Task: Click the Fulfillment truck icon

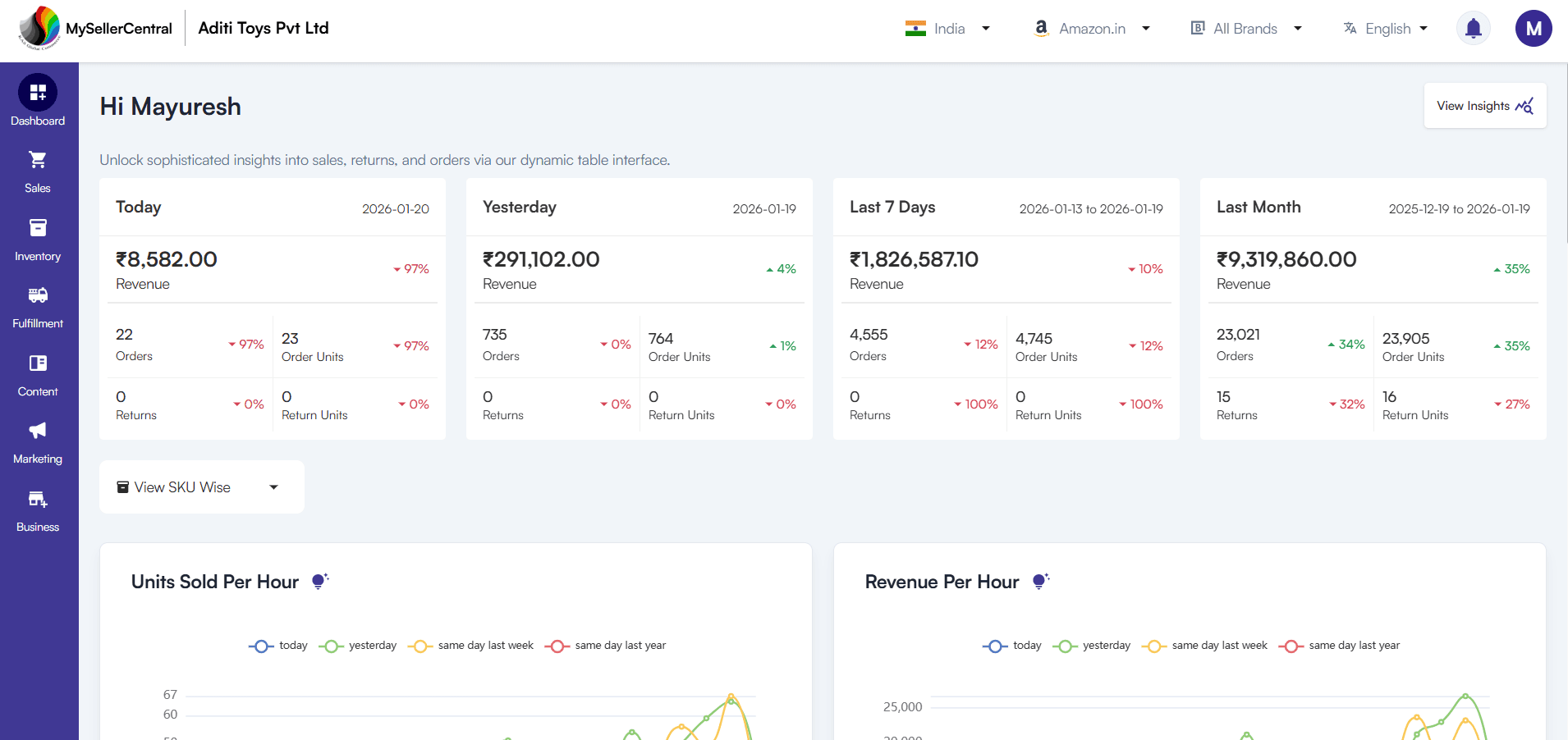Action: (38, 295)
